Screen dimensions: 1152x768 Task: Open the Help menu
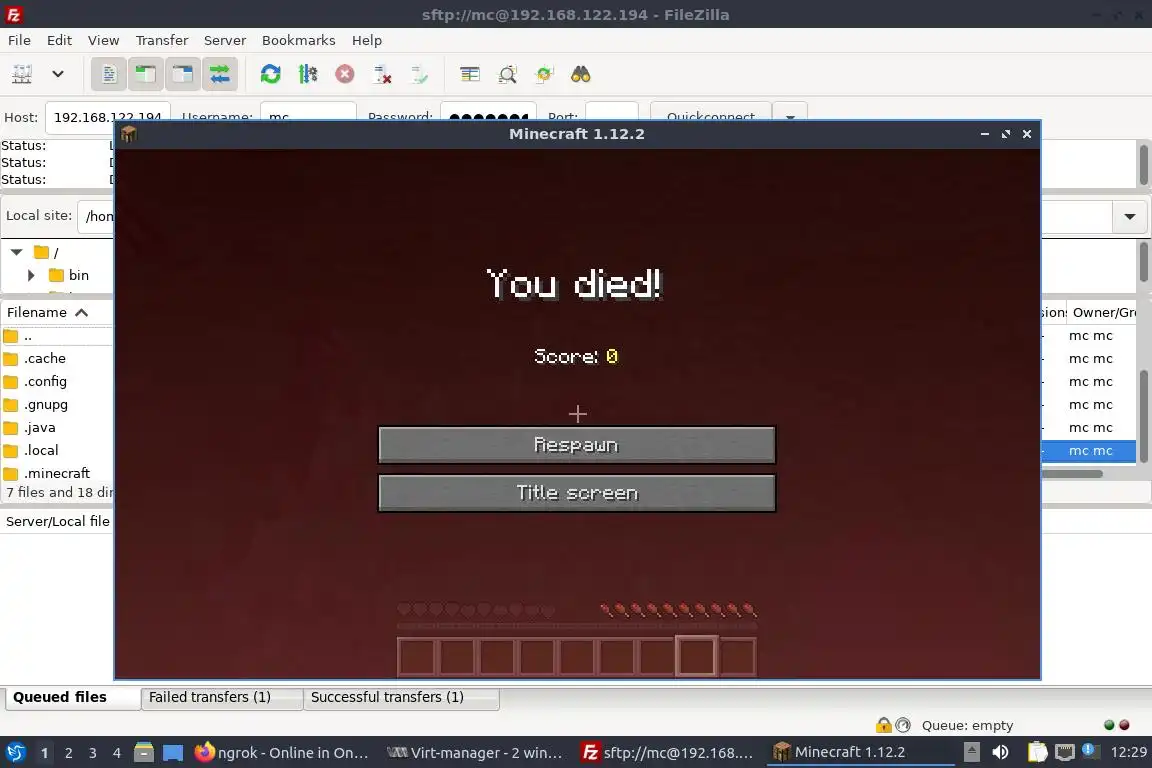pos(367,40)
